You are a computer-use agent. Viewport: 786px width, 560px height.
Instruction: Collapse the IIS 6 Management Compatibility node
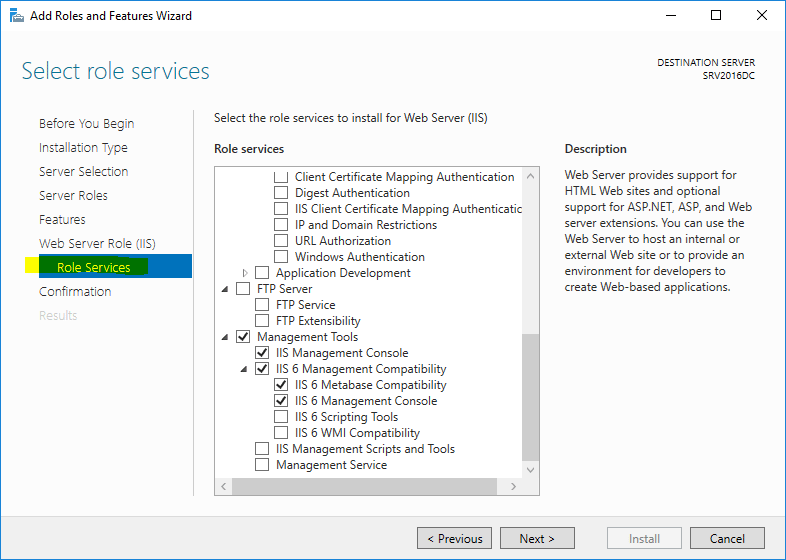tap(246, 369)
